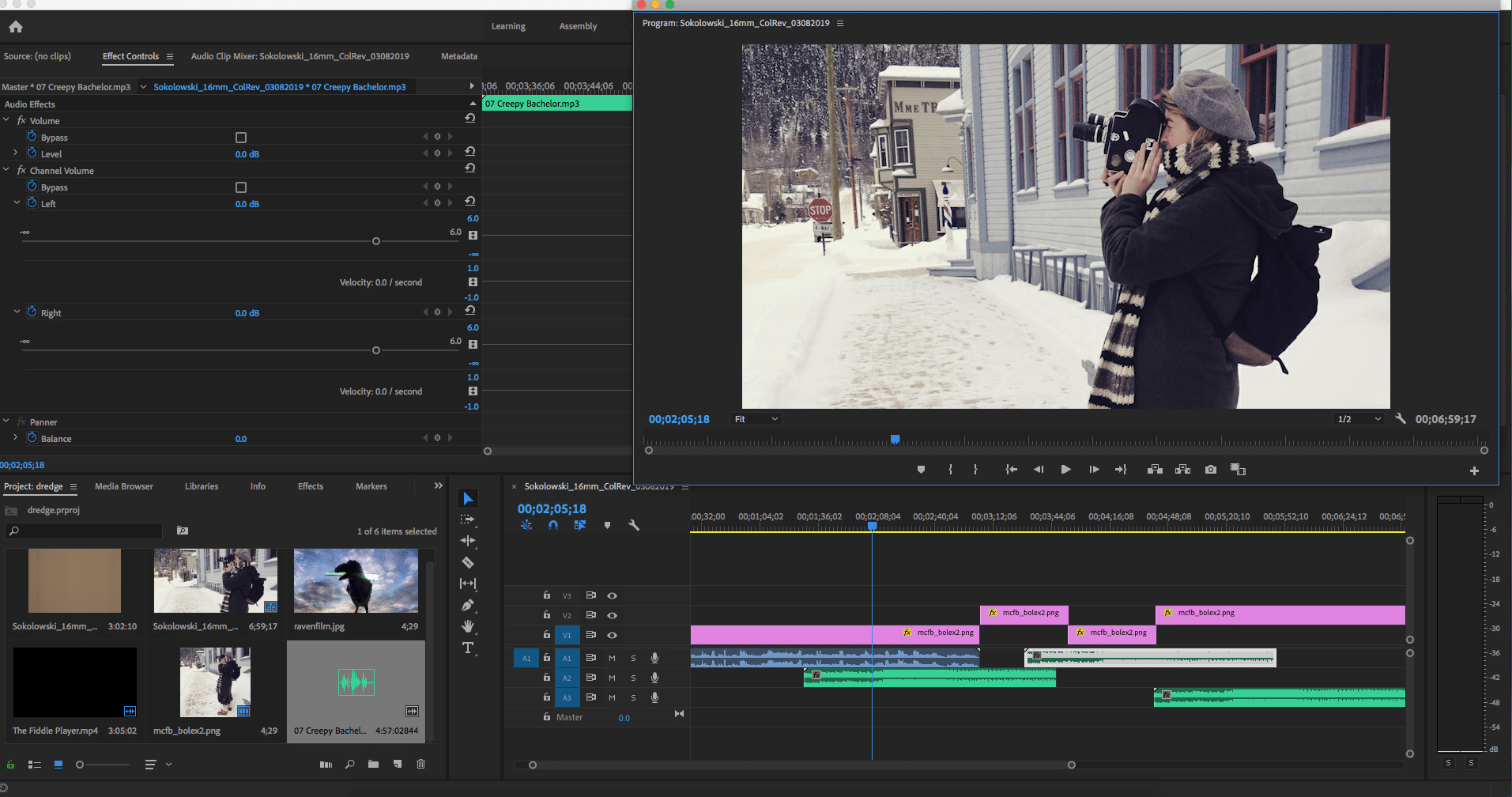The width and height of the screenshot is (1512, 797).
Task: Select the ravenfilm.jpg thumbnail
Action: [x=356, y=581]
